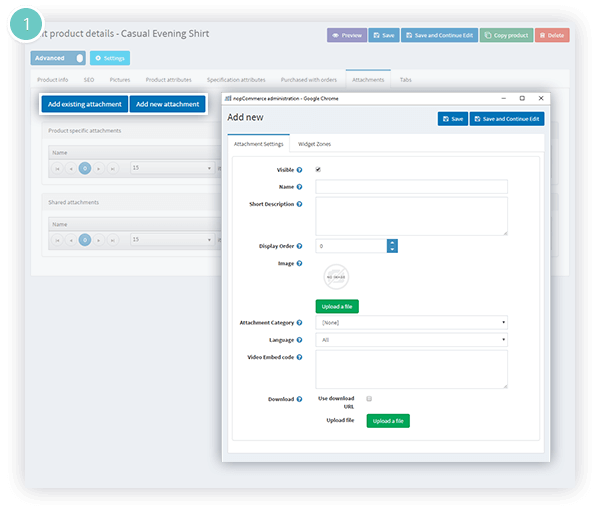This screenshot has height=510, width=600.
Task: Go to last page in Shared attachments pager
Action: pos(112,240)
